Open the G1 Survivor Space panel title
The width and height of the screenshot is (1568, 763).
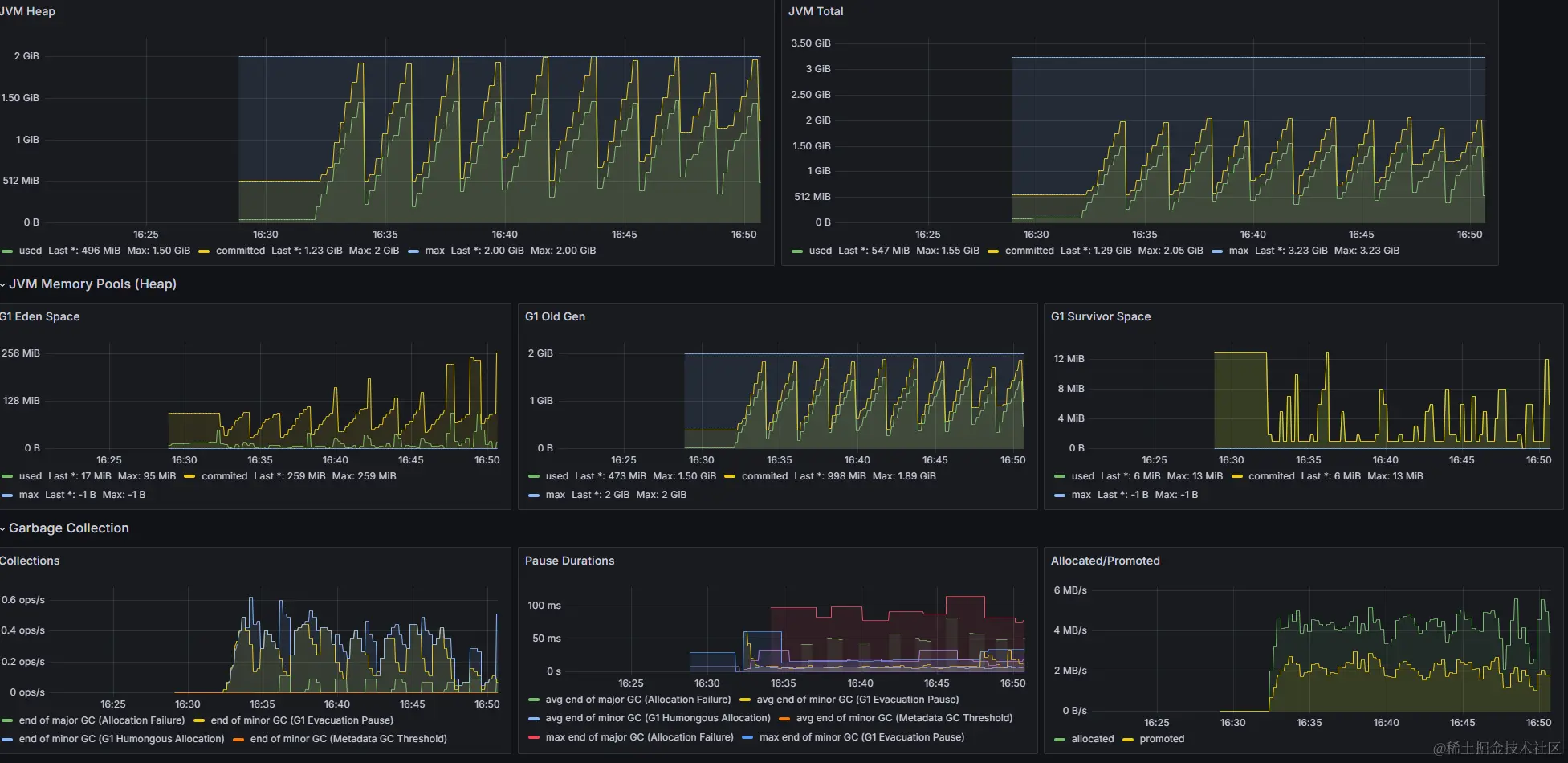pyautogui.click(x=1101, y=316)
